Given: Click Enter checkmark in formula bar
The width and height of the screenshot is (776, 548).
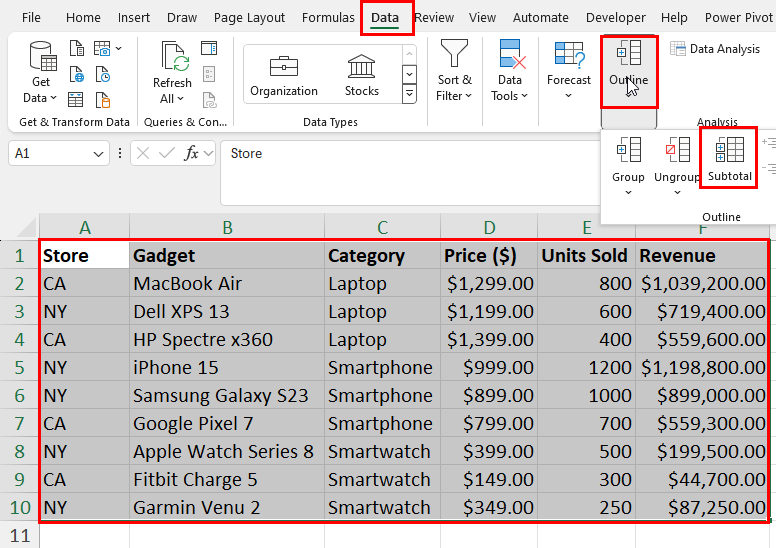Looking at the screenshot, I should (x=167, y=153).
